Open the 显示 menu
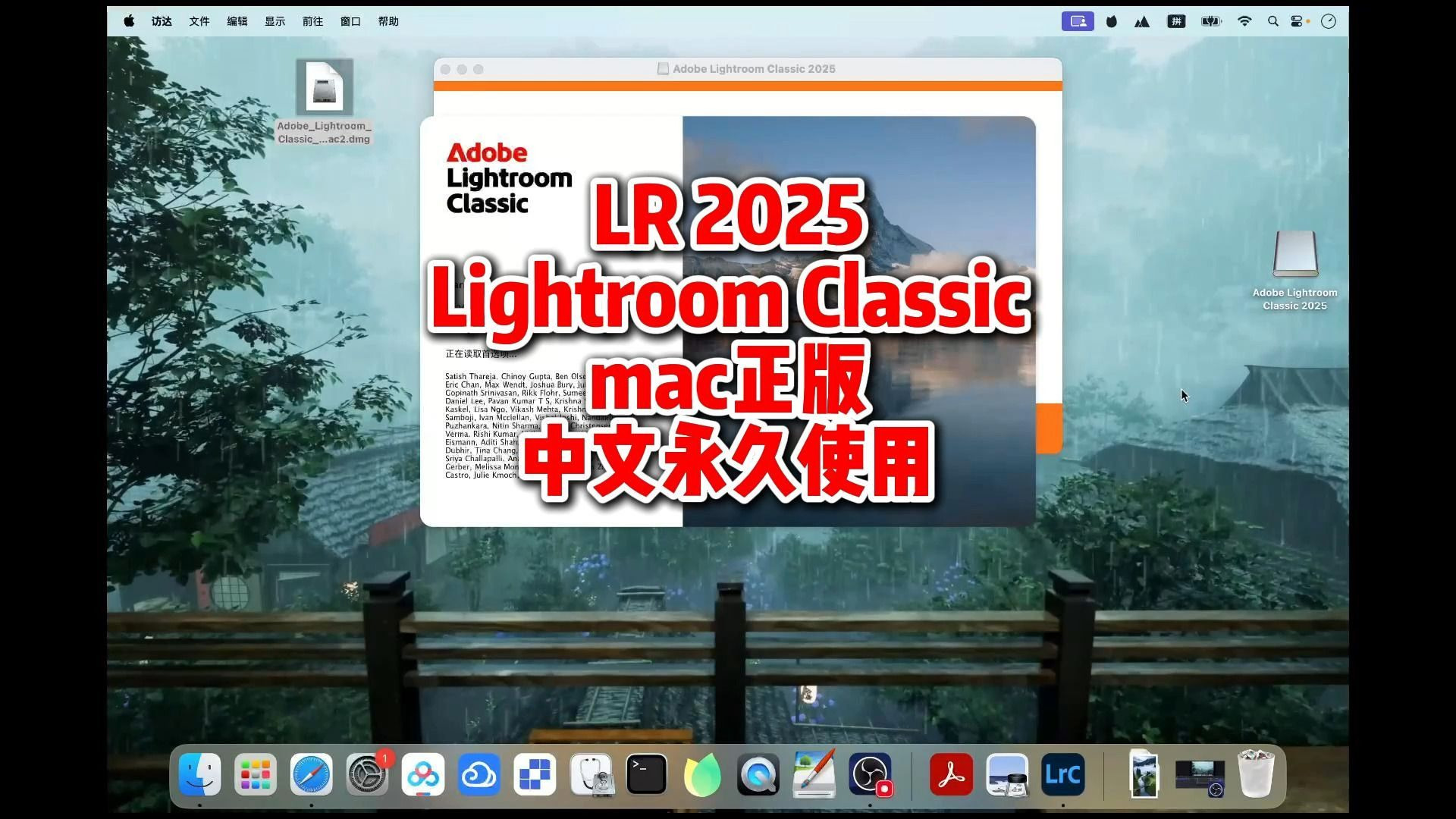The image size is (1456, 819). point(275,21)
